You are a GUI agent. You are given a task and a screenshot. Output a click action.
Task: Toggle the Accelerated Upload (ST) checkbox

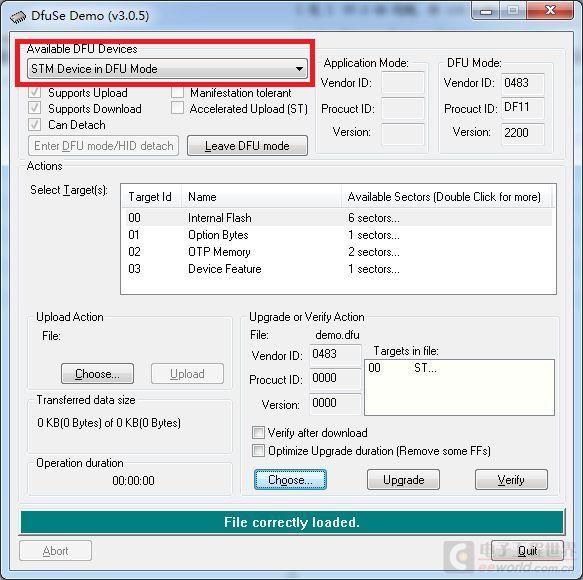(x=177, y=109)
